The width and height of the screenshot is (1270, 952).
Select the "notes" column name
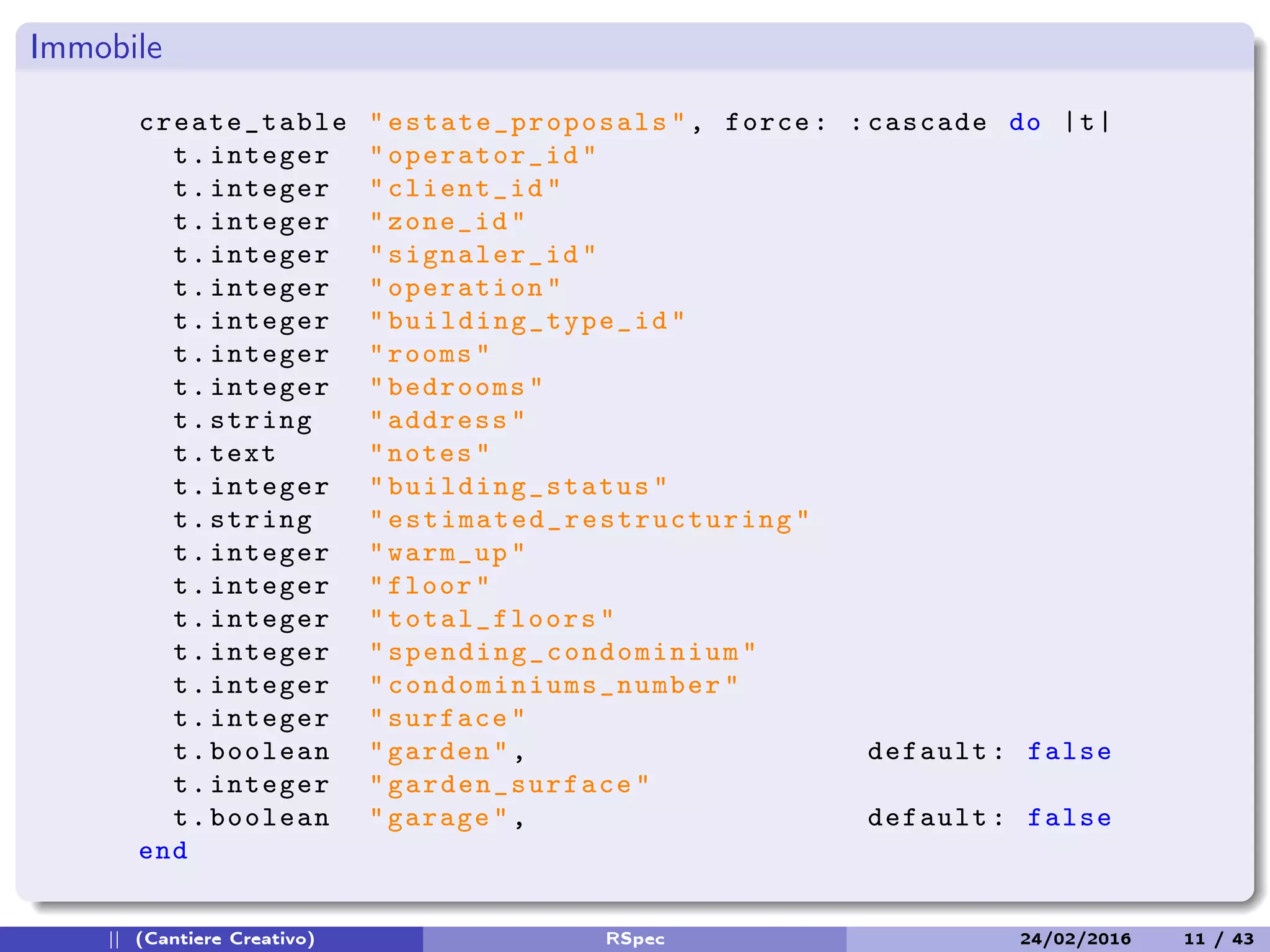click(430, 454)
